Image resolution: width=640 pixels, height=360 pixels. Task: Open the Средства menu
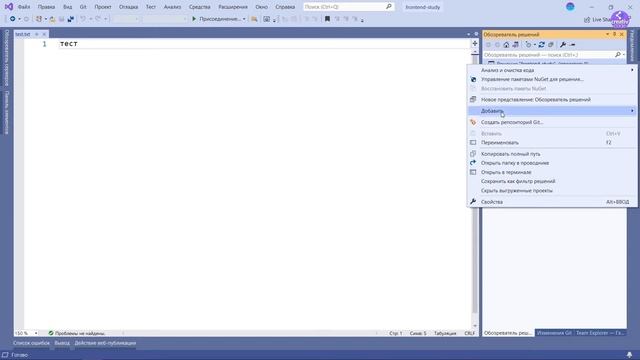click(200, 7)
